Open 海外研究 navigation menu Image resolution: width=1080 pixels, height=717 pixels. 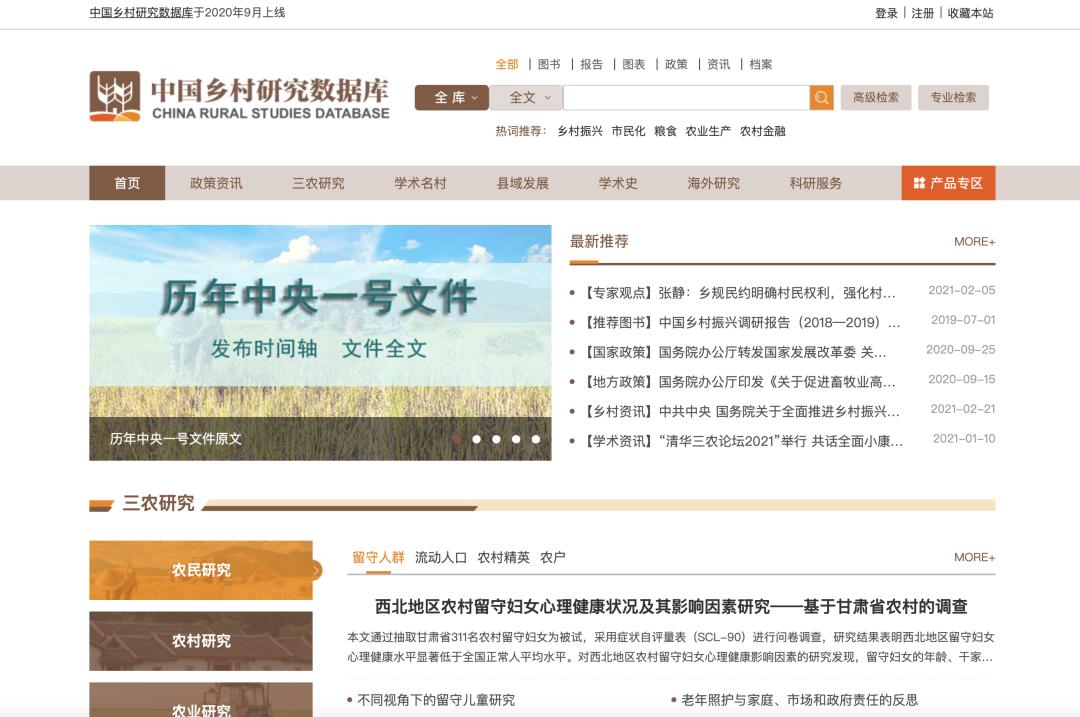(714, 183)
